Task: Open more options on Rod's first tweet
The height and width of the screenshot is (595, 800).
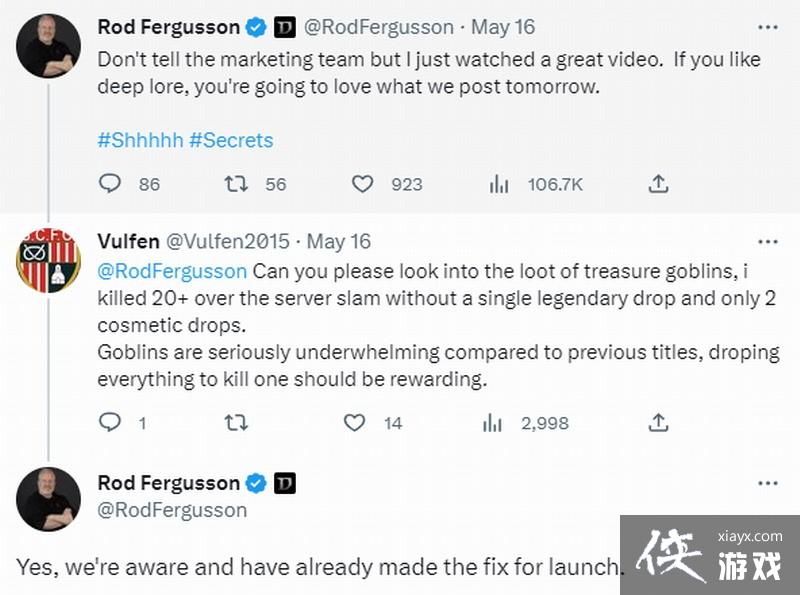Action: [767, 27]
